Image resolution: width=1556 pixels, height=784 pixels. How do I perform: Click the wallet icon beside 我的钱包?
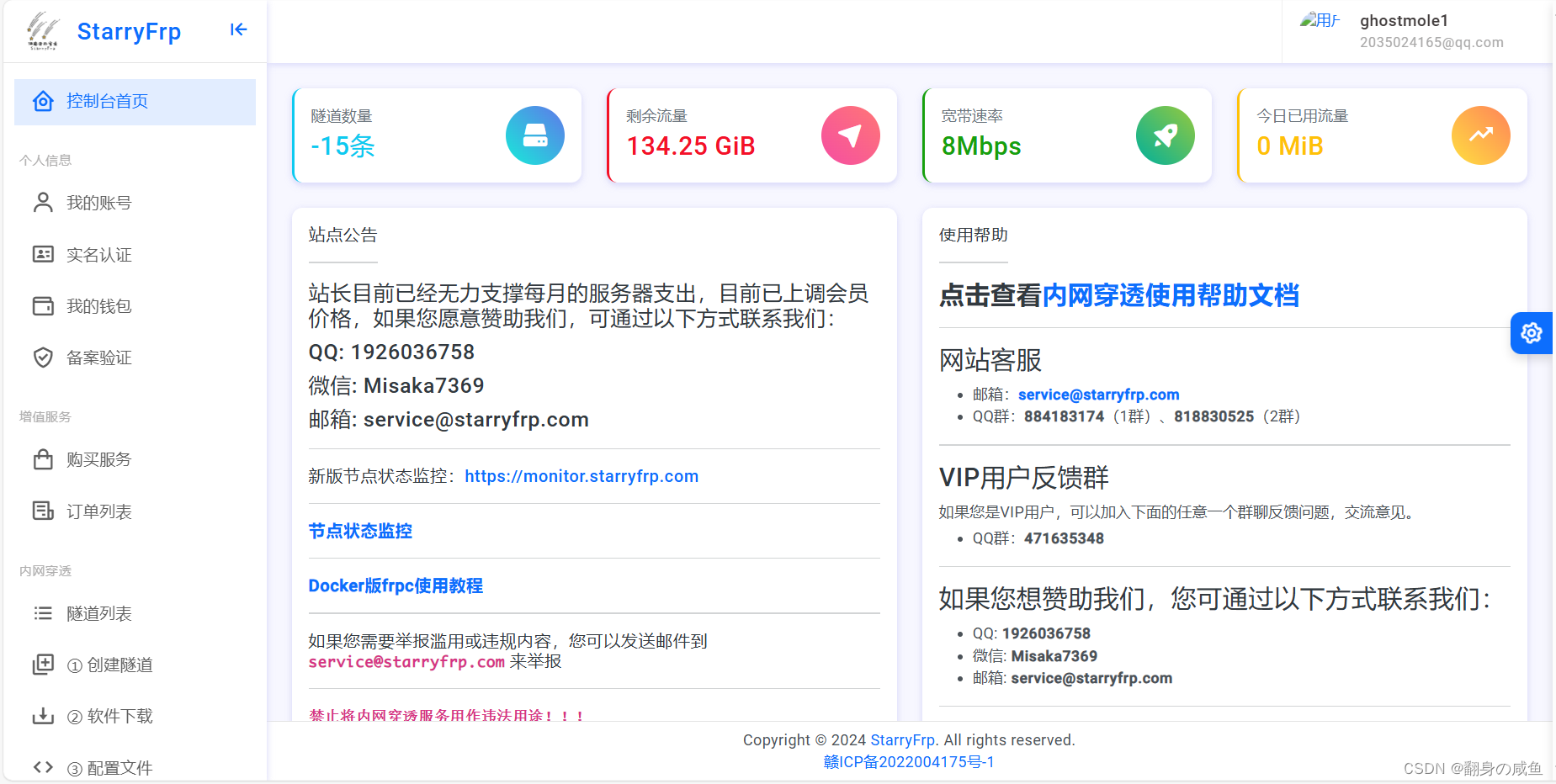point(43,305)
